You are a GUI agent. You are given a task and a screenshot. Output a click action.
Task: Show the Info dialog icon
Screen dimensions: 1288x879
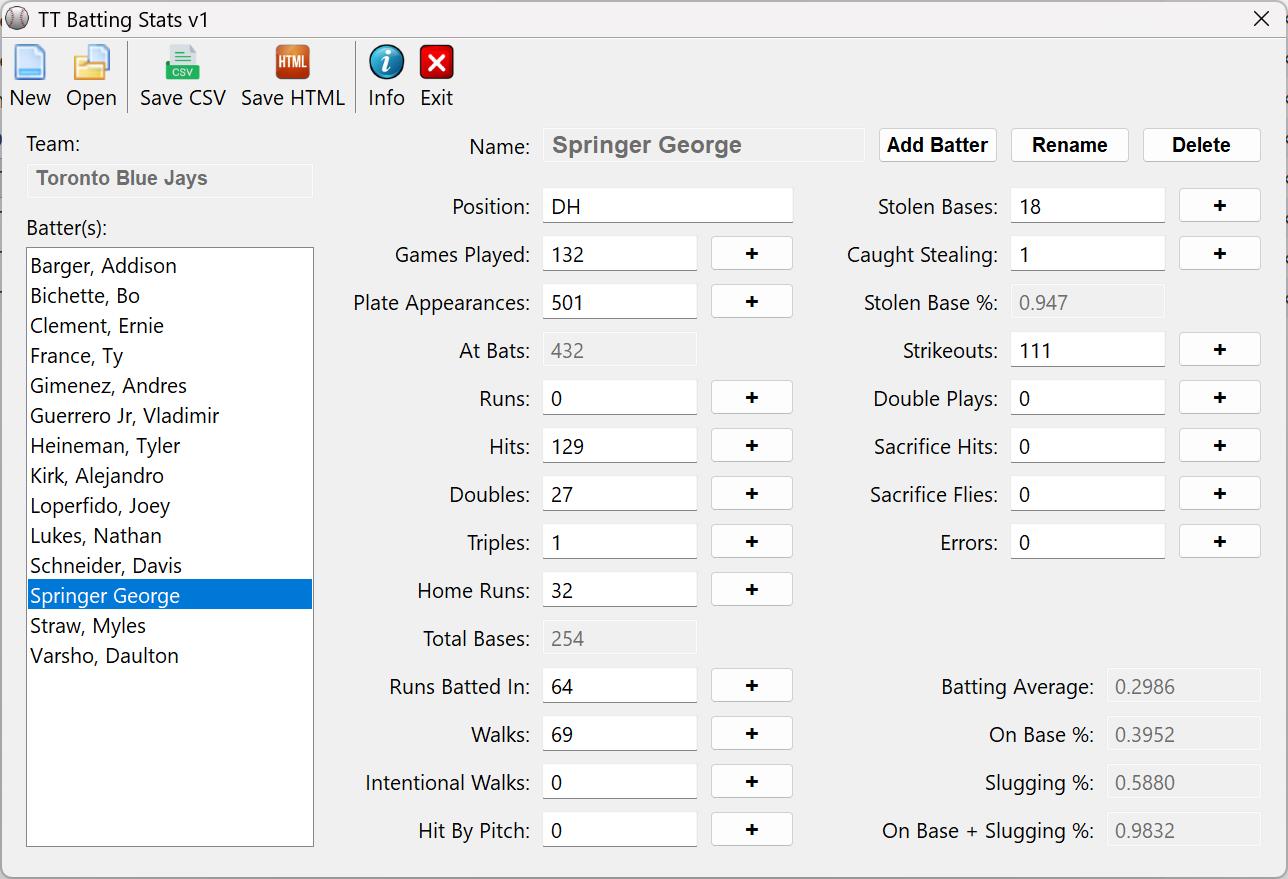coord(386,64)
